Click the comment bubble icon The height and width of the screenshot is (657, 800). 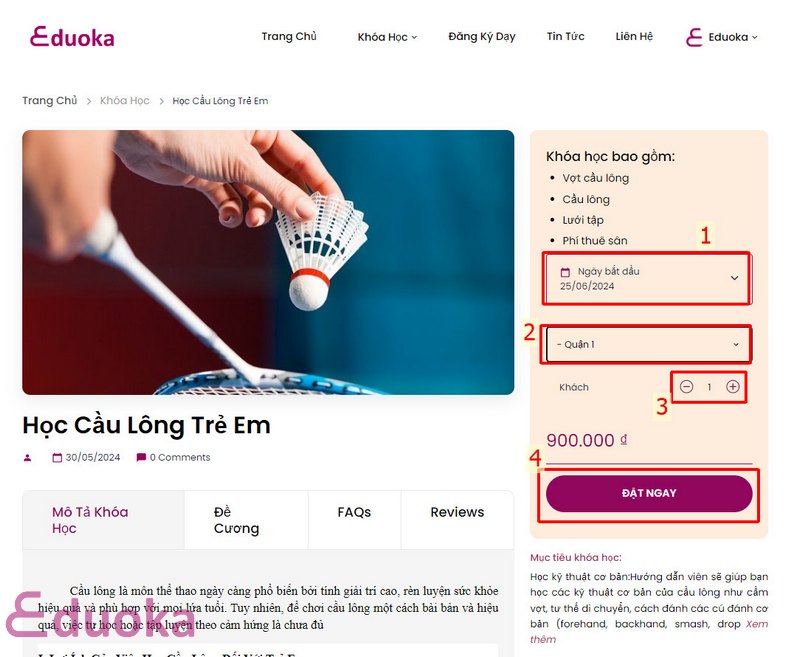[x=141, y=457]
